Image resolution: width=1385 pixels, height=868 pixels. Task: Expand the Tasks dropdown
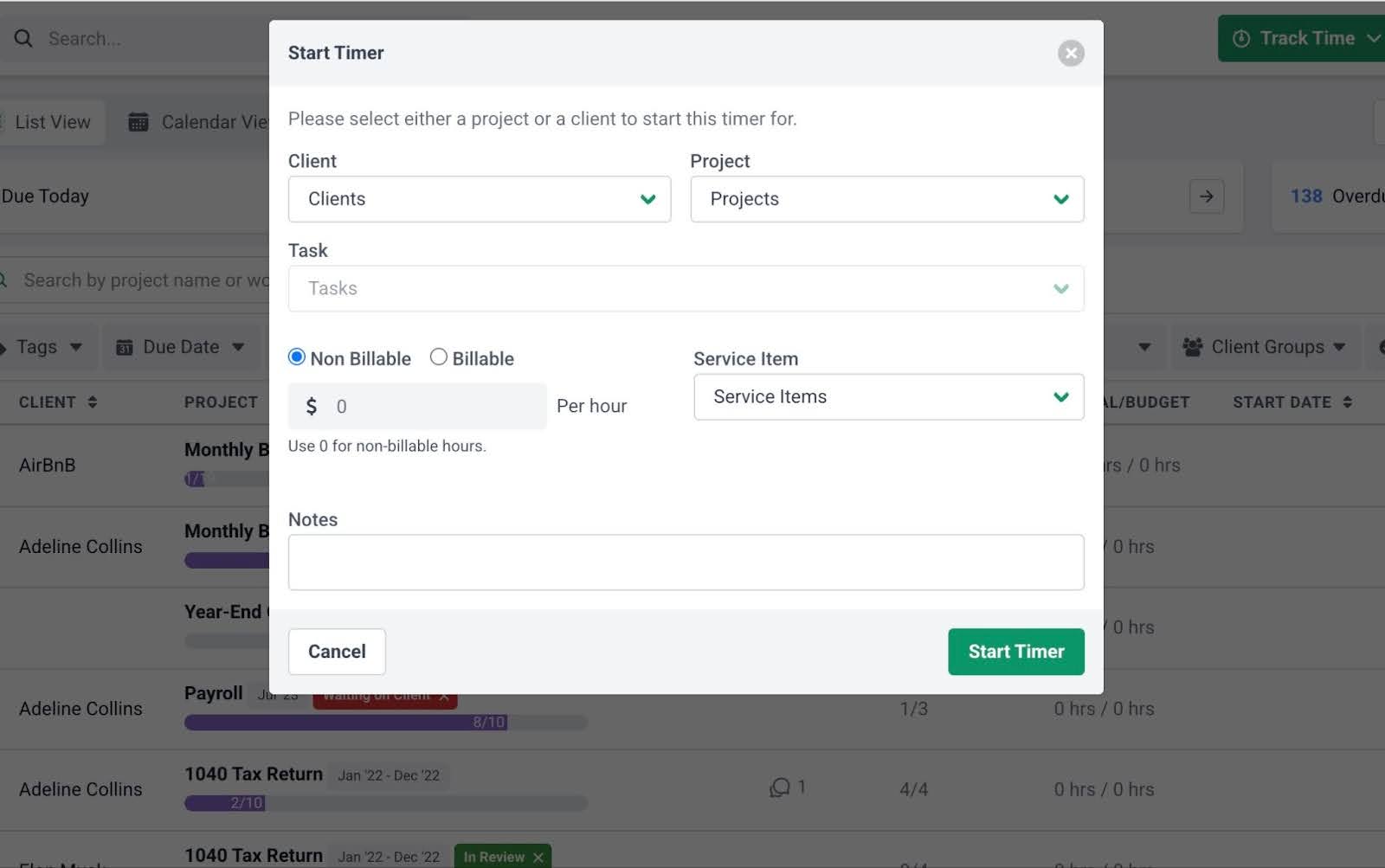686,288
